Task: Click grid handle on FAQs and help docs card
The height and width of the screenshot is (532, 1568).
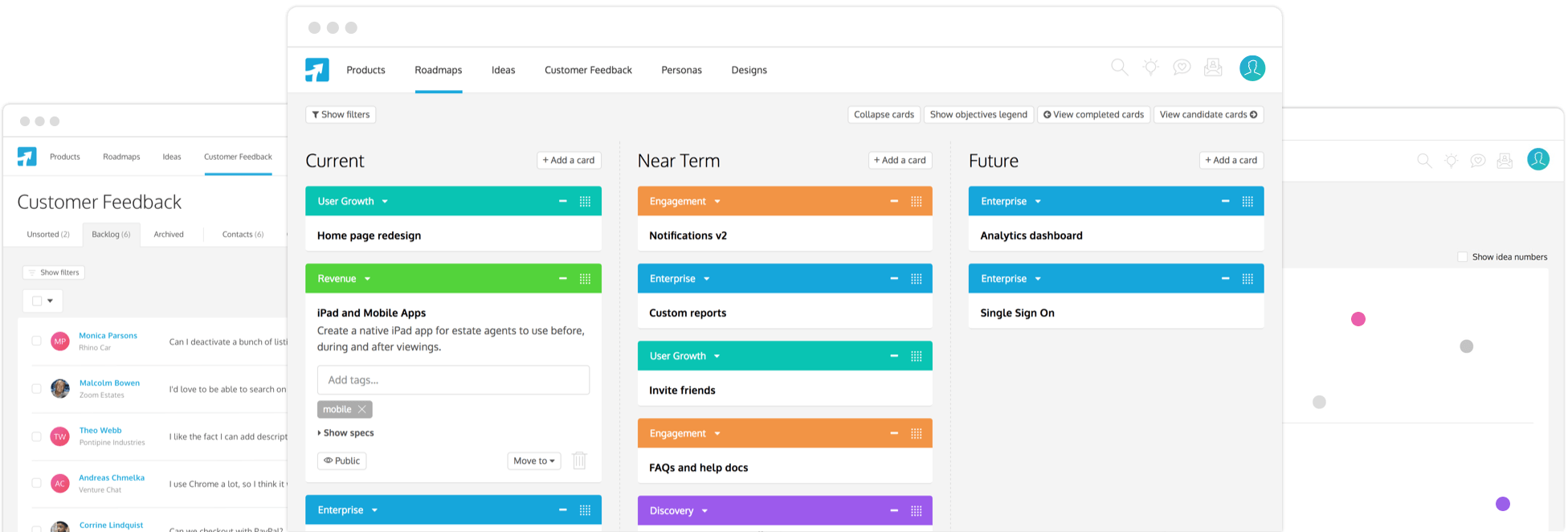Action: 917,433
